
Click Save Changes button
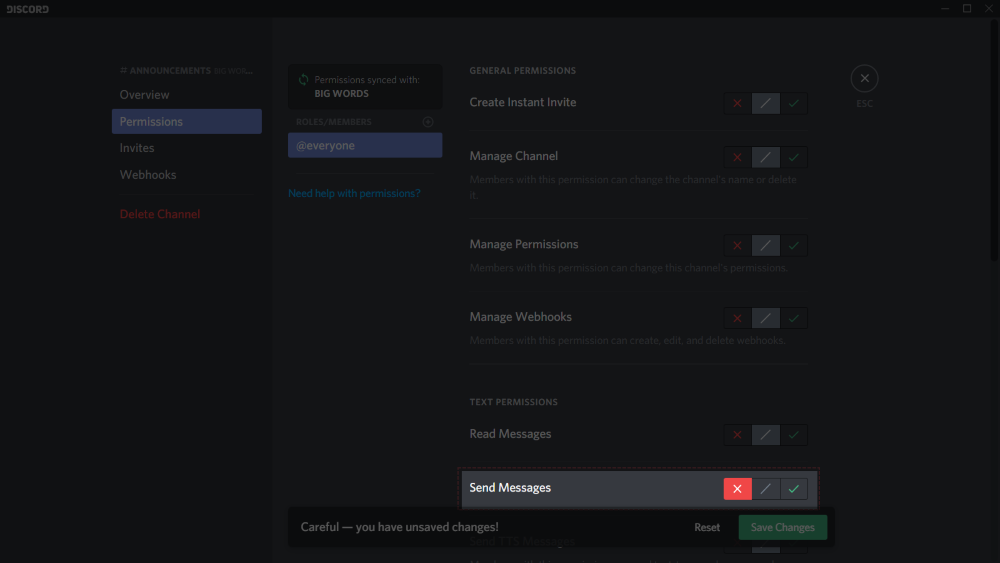[783, 527]
